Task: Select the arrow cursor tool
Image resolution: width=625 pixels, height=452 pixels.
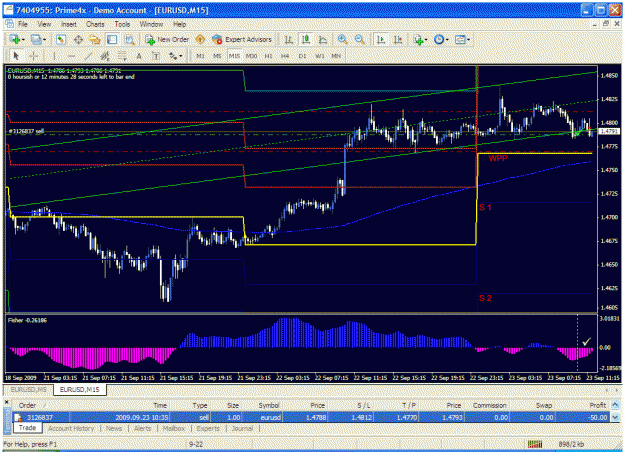Action: pyautogui.click(x=16, y=56)
